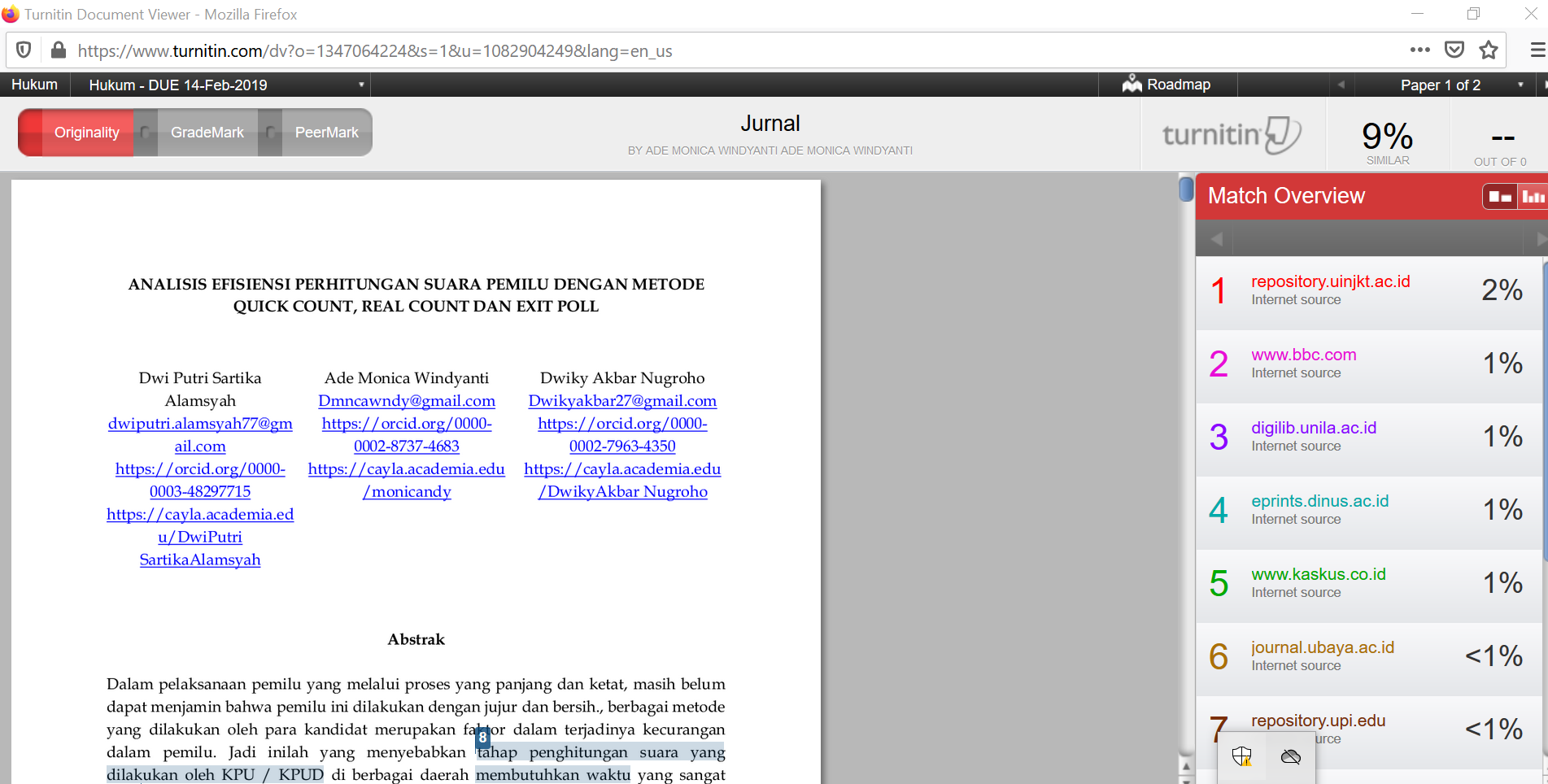Select the www.bbc.com match entry
The image size is (1548, 784).
tap(1303, 355)
